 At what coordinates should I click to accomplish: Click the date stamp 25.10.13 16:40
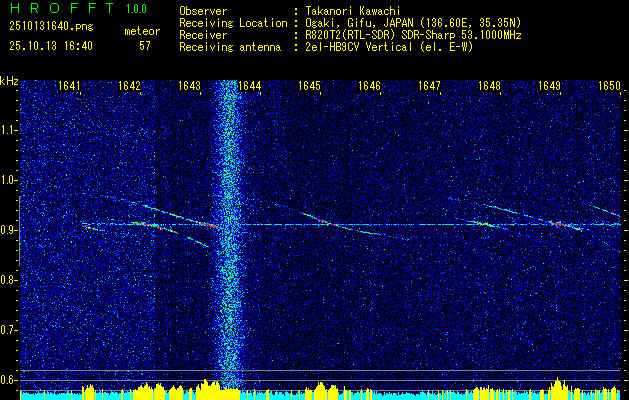click(x=51, y=46)
